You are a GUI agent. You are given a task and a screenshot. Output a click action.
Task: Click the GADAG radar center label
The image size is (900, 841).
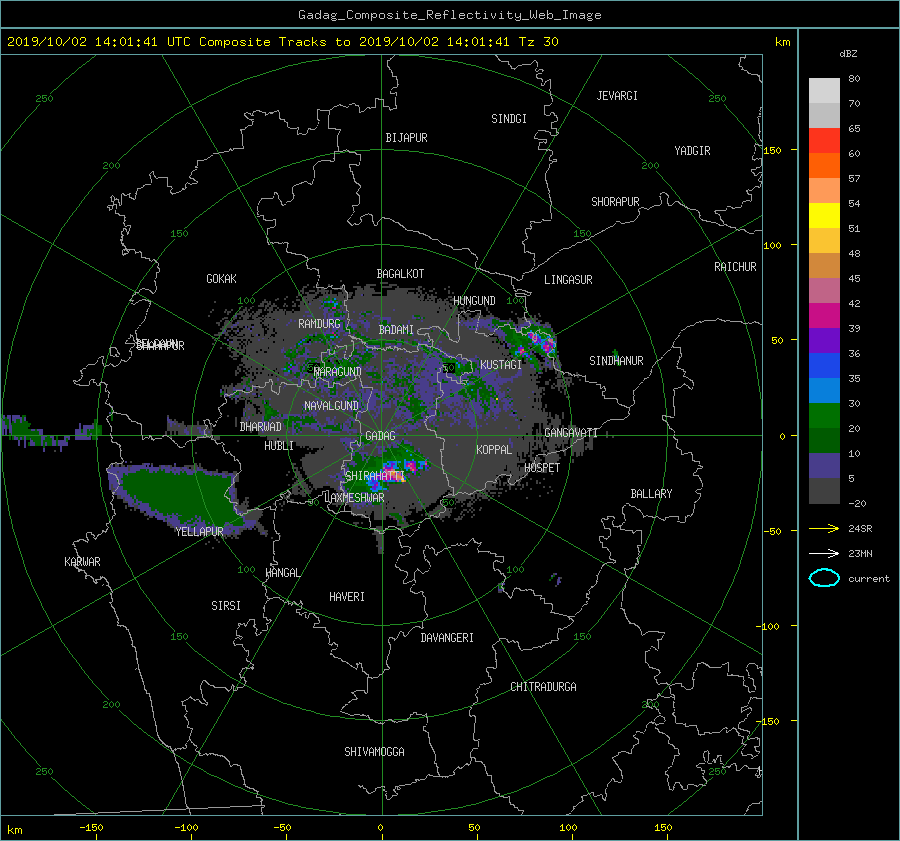[x=380, y=436]
